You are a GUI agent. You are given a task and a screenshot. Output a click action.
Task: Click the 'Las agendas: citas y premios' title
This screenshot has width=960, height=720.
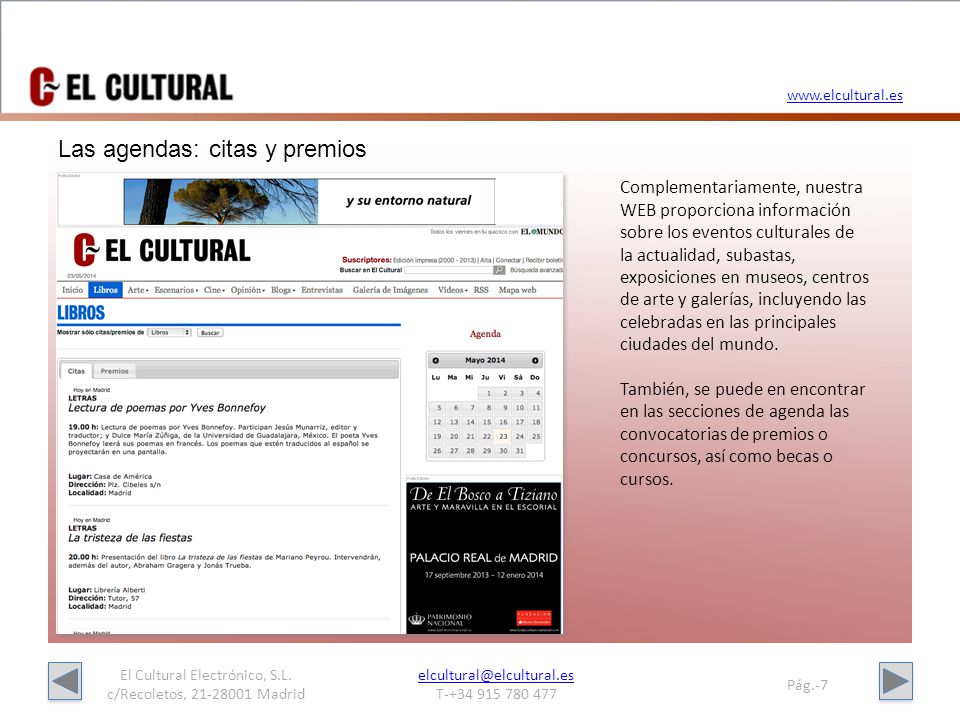click(x=212, y=149)
